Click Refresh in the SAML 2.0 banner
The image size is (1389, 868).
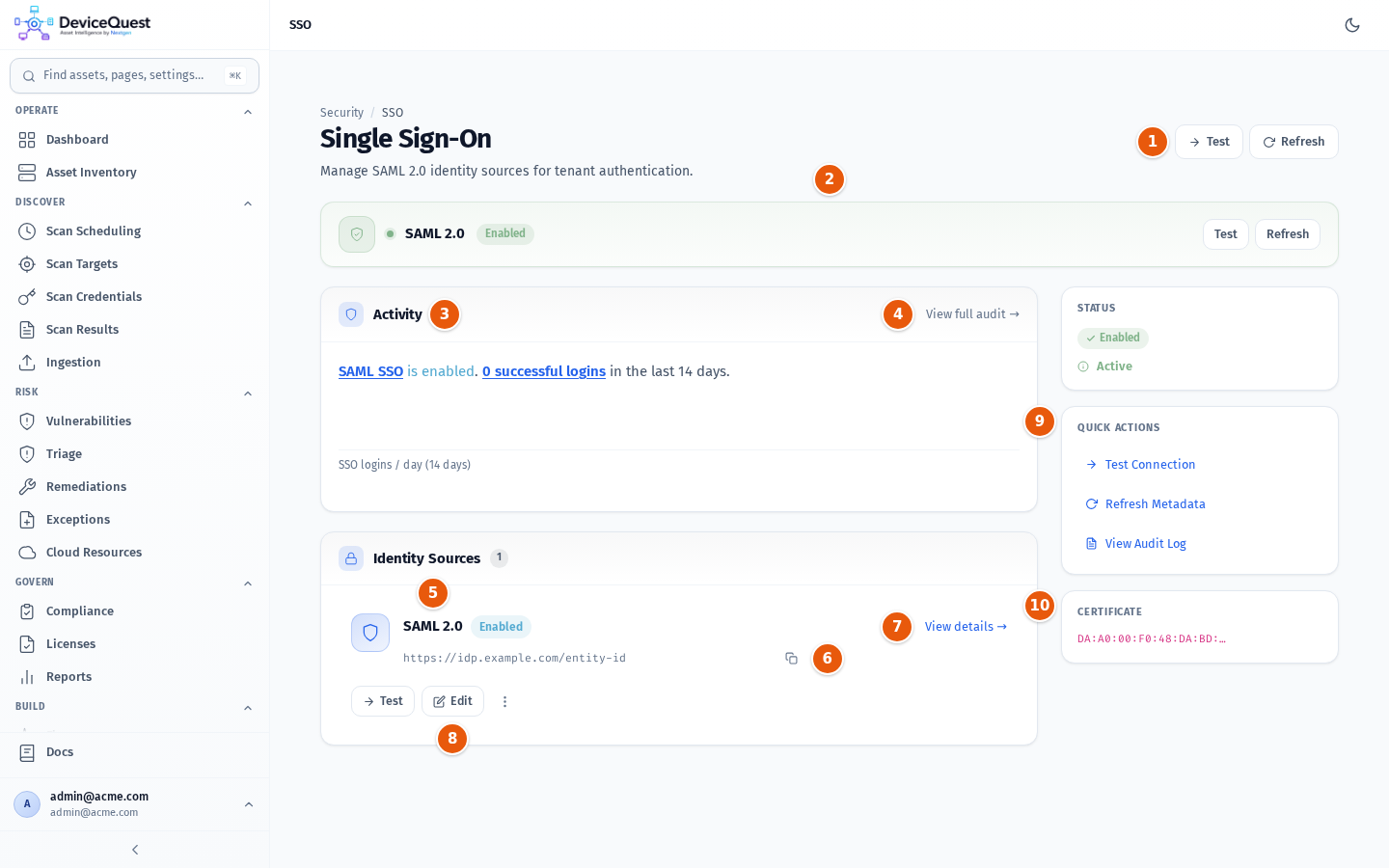(x=1288, y=234)
